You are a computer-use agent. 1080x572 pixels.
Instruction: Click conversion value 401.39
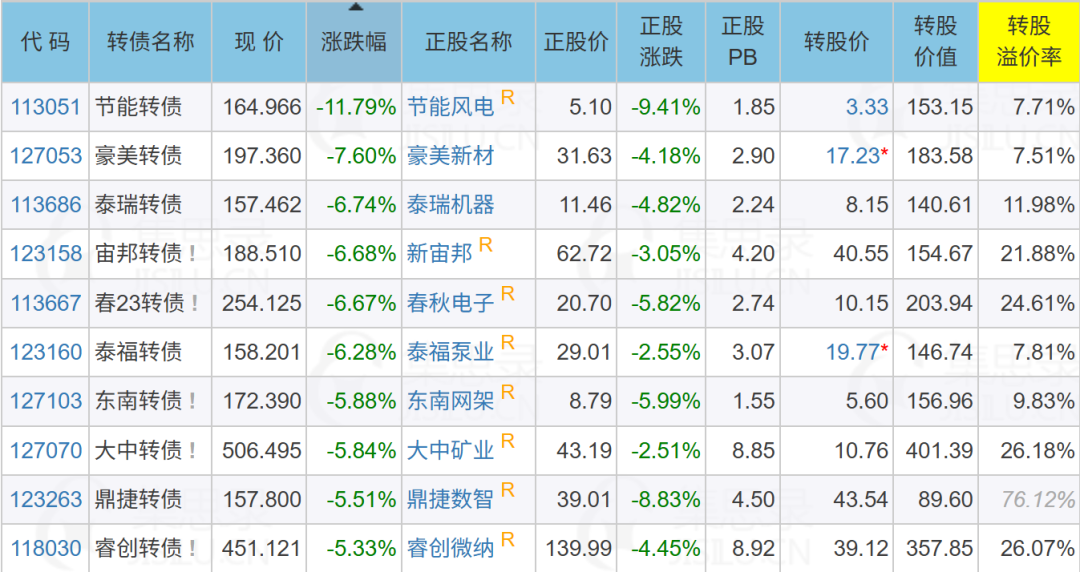click(x=939, y=451)
